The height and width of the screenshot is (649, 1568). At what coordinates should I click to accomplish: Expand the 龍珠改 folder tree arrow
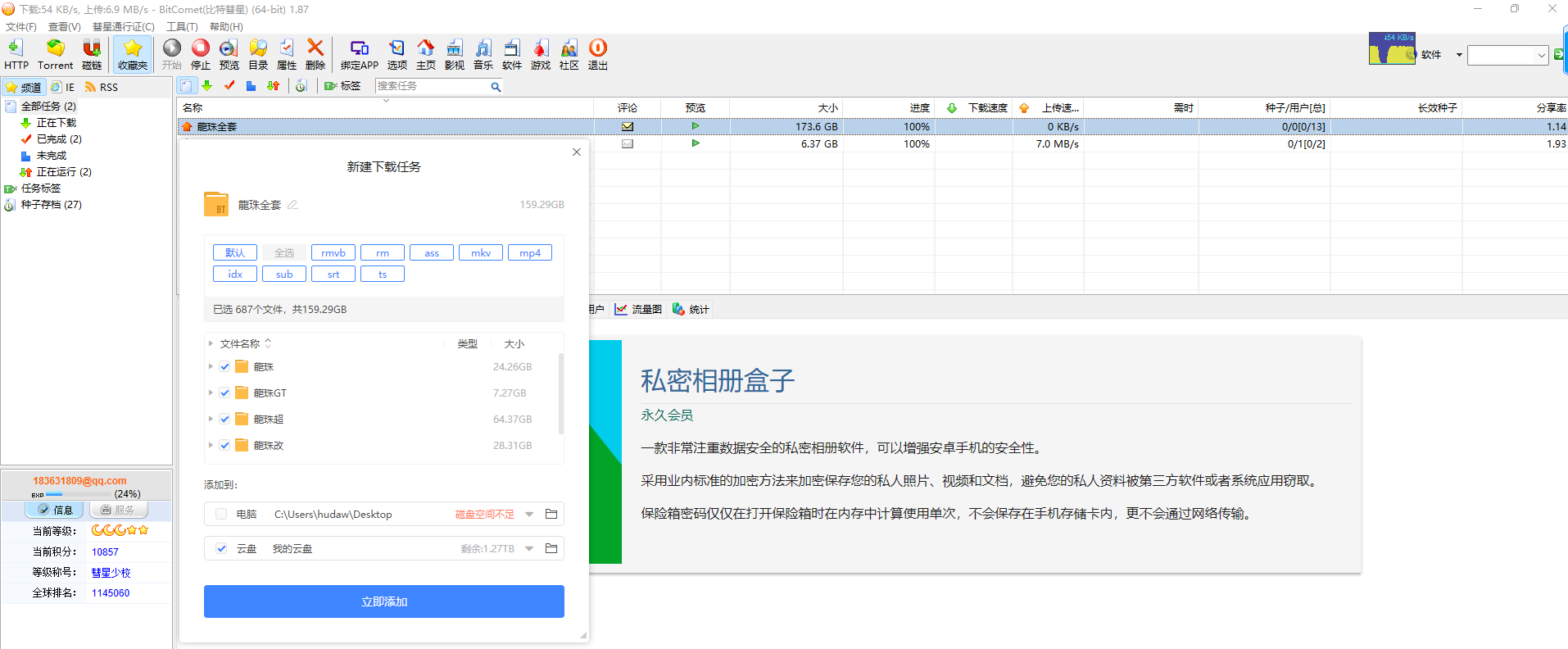click(x=211, y=445)
